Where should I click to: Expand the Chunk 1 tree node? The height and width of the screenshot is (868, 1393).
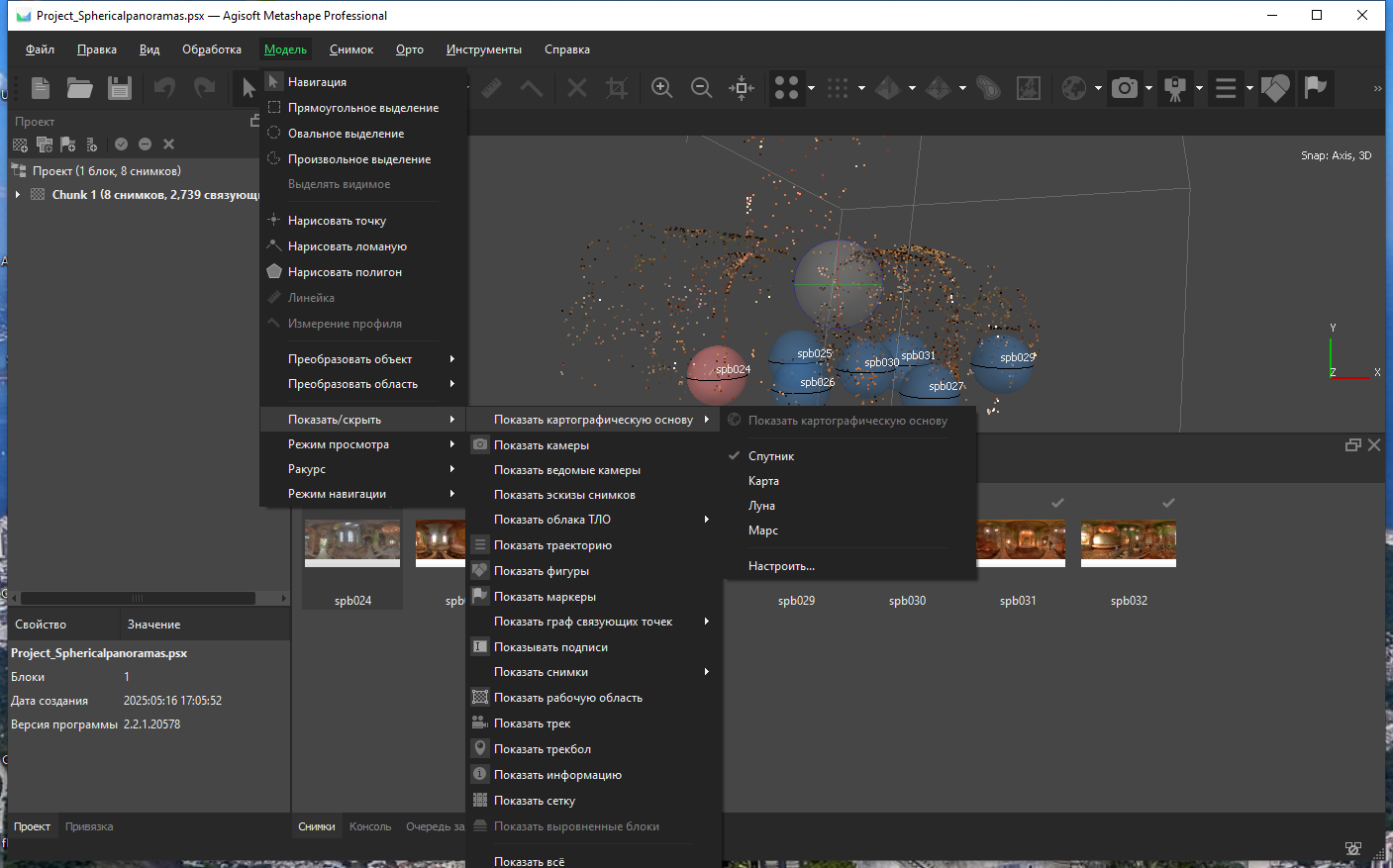point(18,195)
